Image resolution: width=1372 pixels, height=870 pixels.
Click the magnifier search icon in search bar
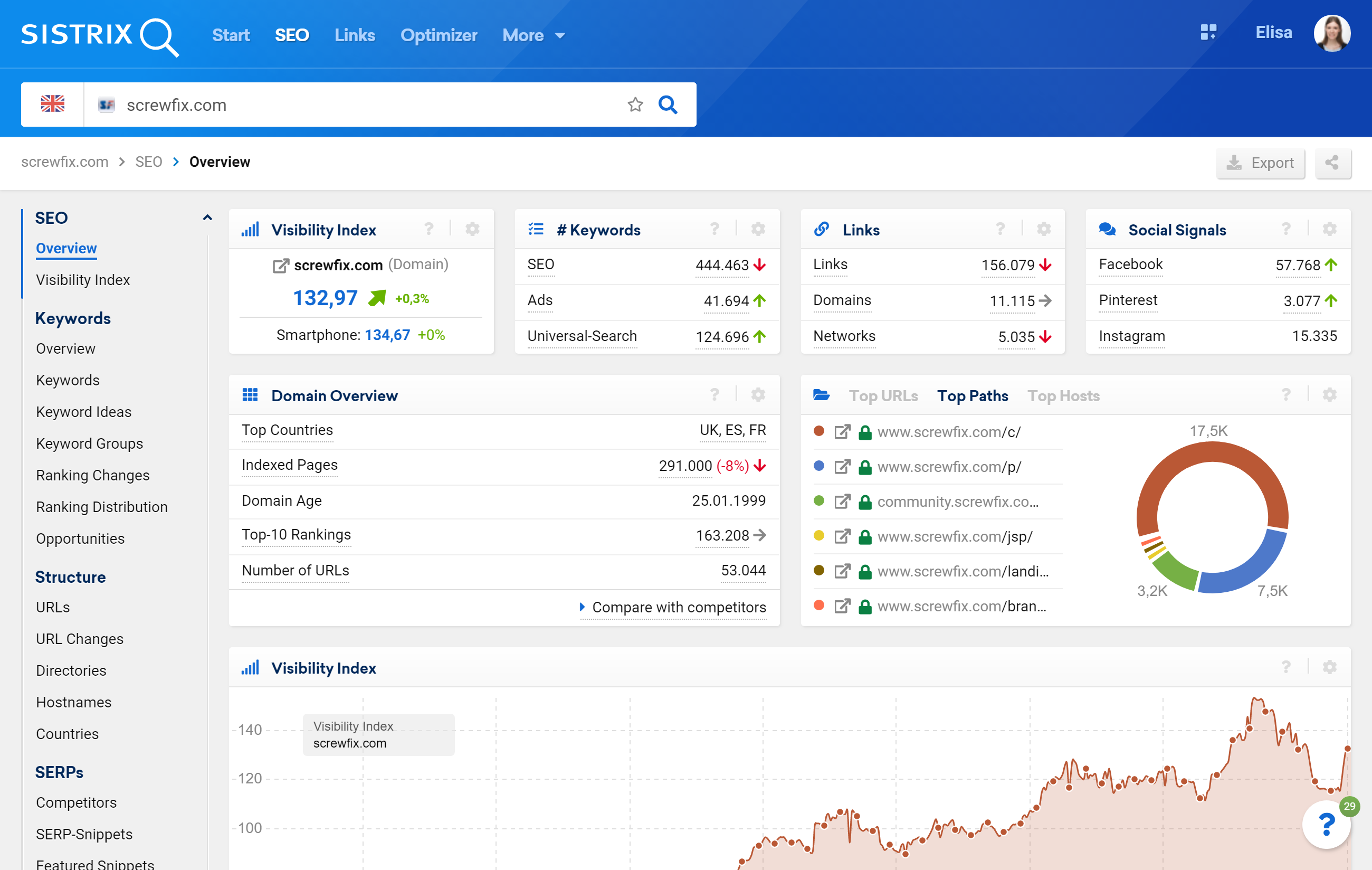(x=668, y=105)
